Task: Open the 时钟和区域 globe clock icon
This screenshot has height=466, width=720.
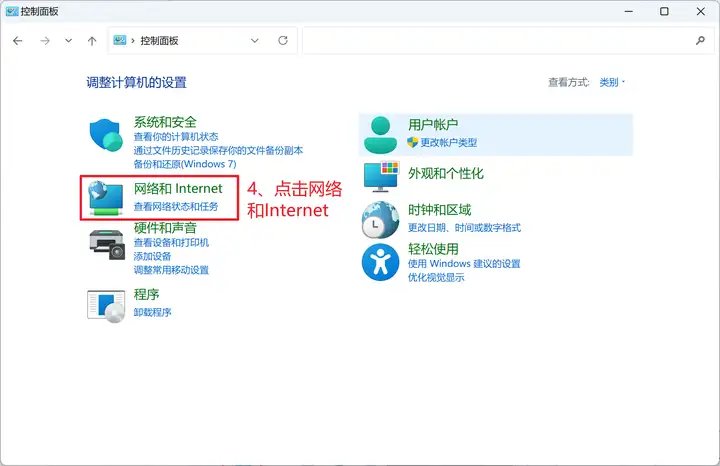Action: click(380, 219)
